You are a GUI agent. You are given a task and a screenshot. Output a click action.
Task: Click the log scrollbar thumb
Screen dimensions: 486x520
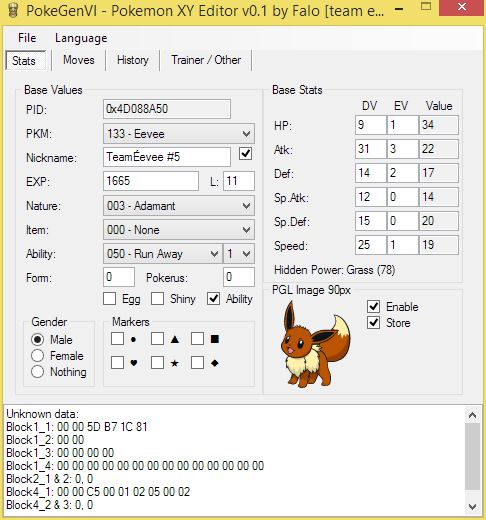pos(472,456)
